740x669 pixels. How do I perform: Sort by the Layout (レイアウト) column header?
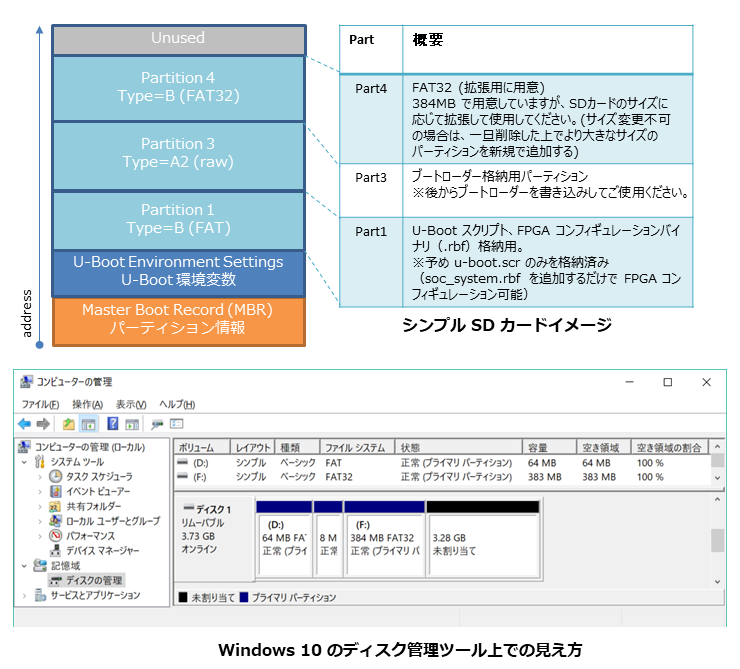coord(252,447)
